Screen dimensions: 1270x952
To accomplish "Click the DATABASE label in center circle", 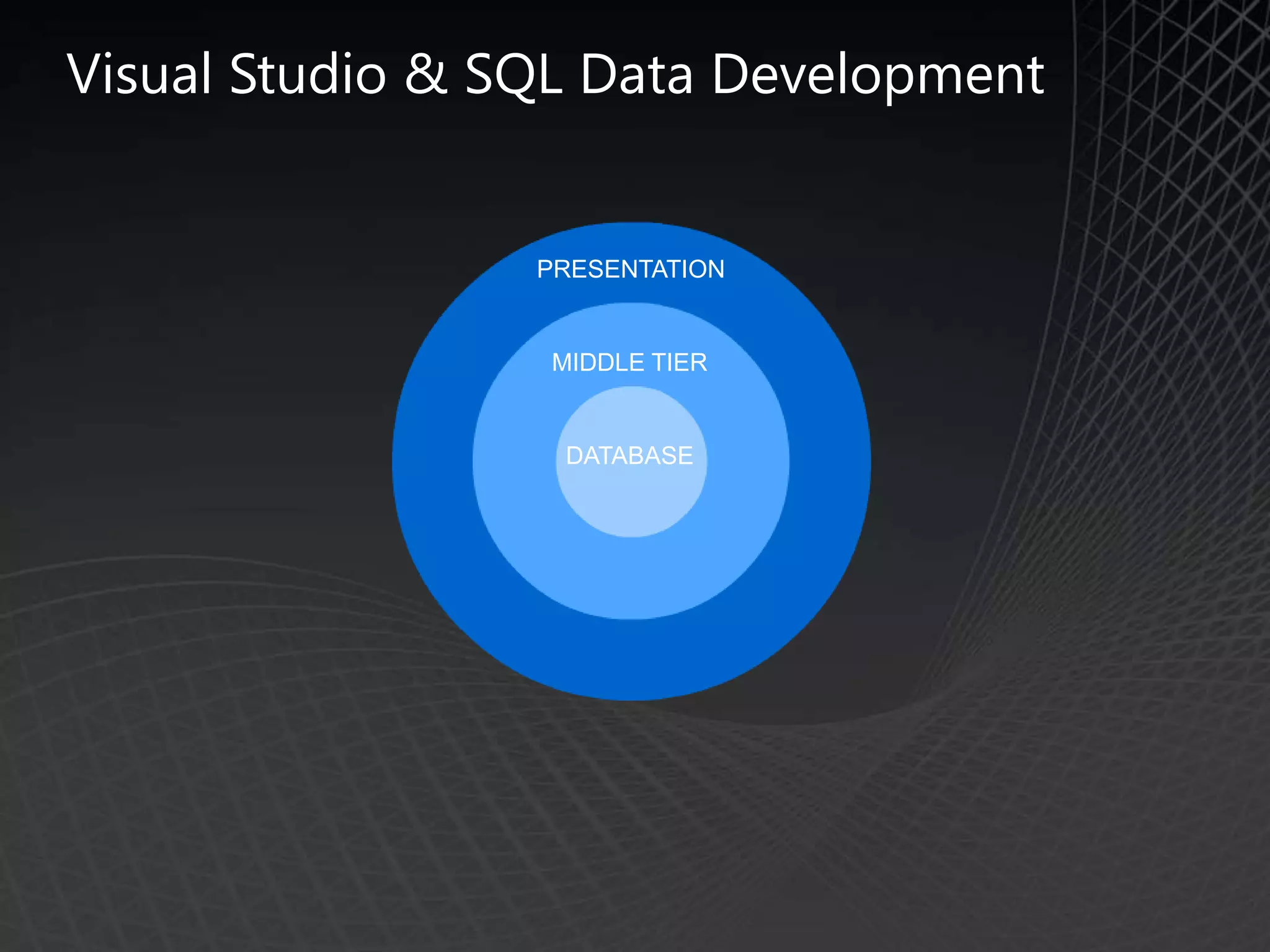I will [629, 456].
